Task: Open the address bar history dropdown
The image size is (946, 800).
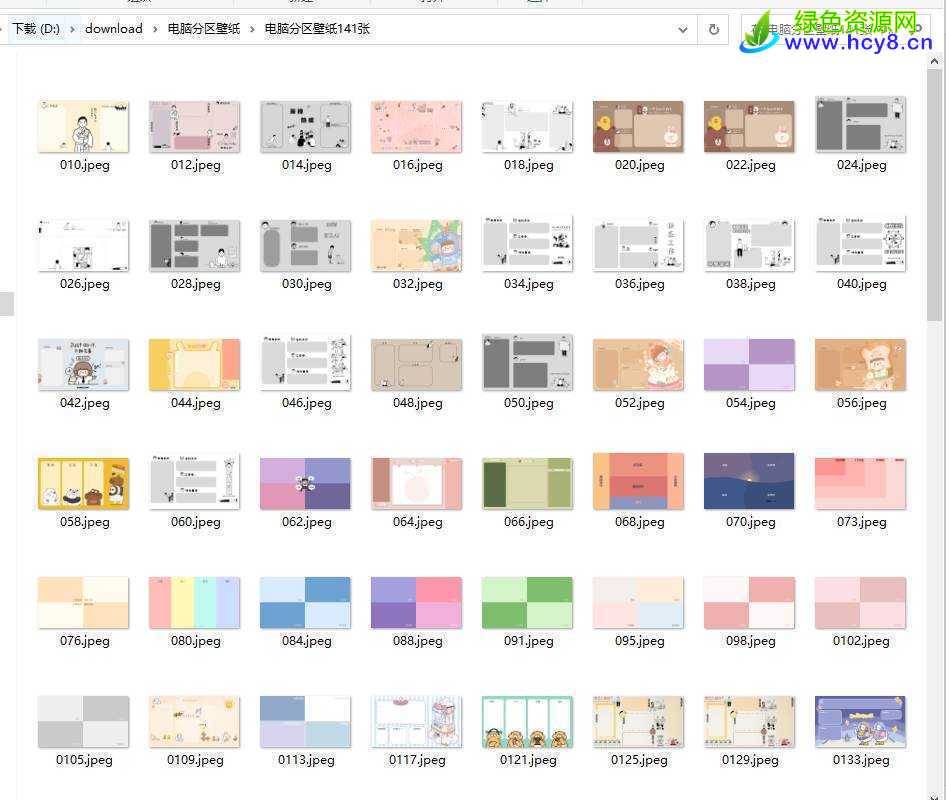Action: (683, 29)
